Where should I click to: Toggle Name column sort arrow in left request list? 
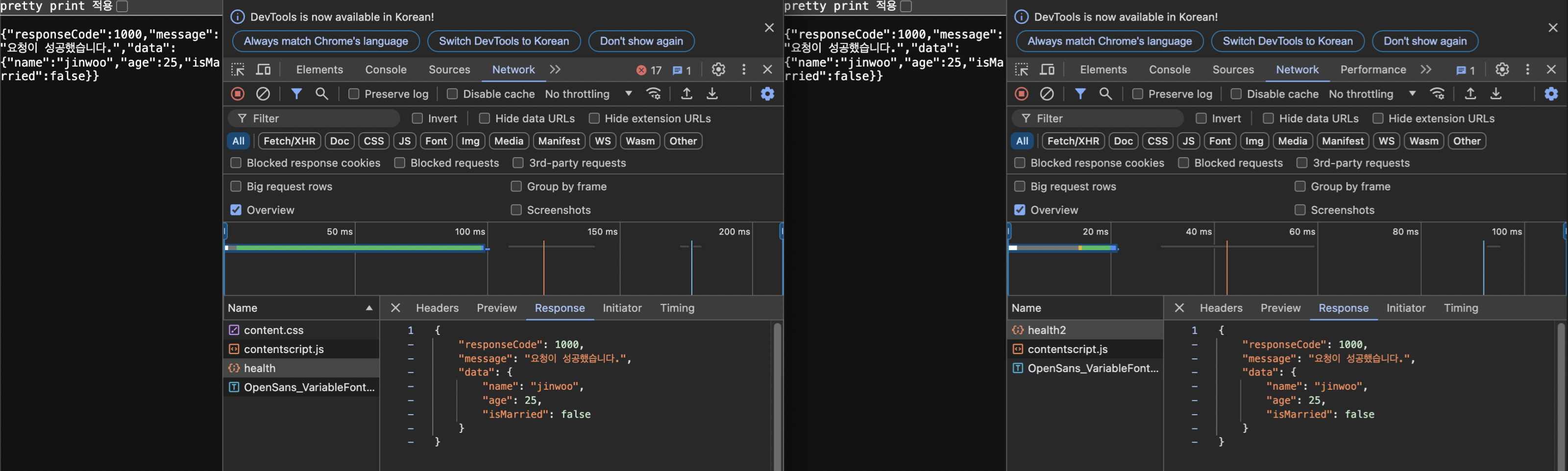tap(369, 308)
